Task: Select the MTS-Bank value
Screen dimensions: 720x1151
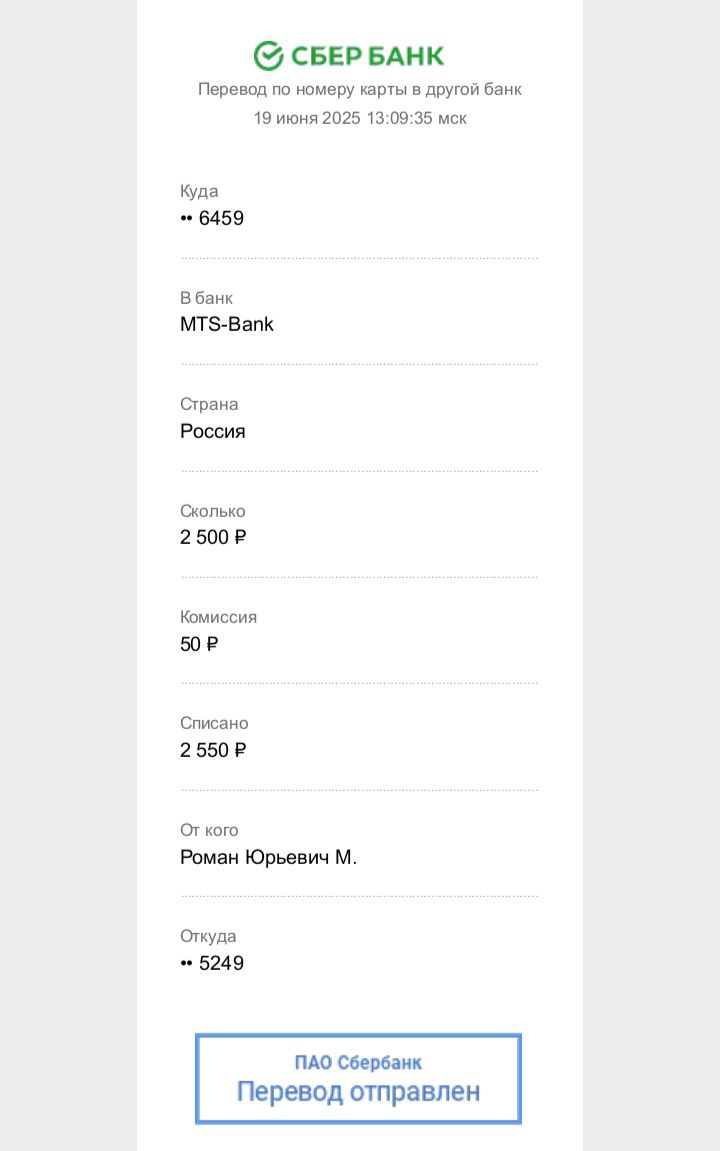Action: 227,324
